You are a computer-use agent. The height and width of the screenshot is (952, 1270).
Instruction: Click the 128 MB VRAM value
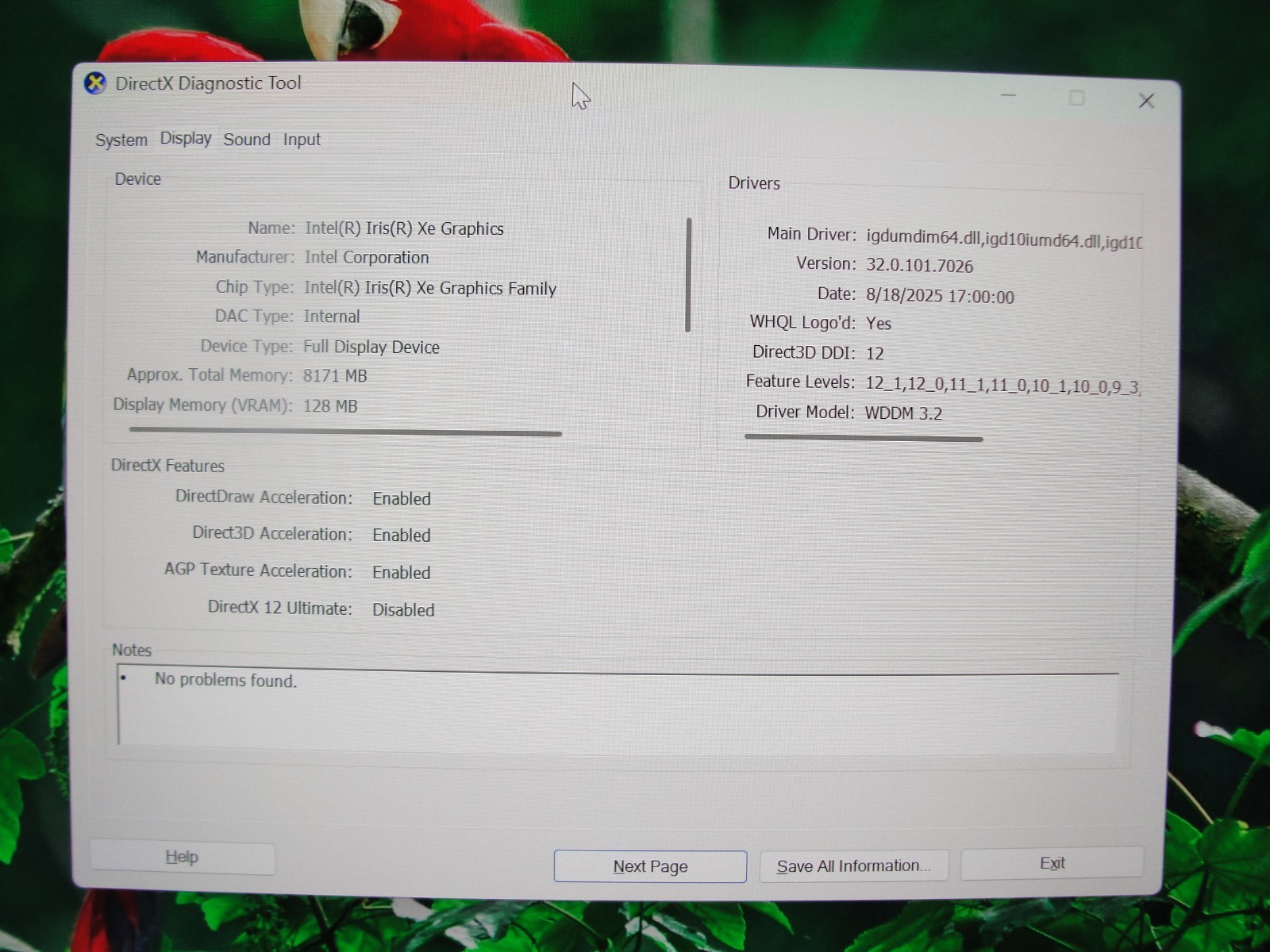(x=330, y=406)
